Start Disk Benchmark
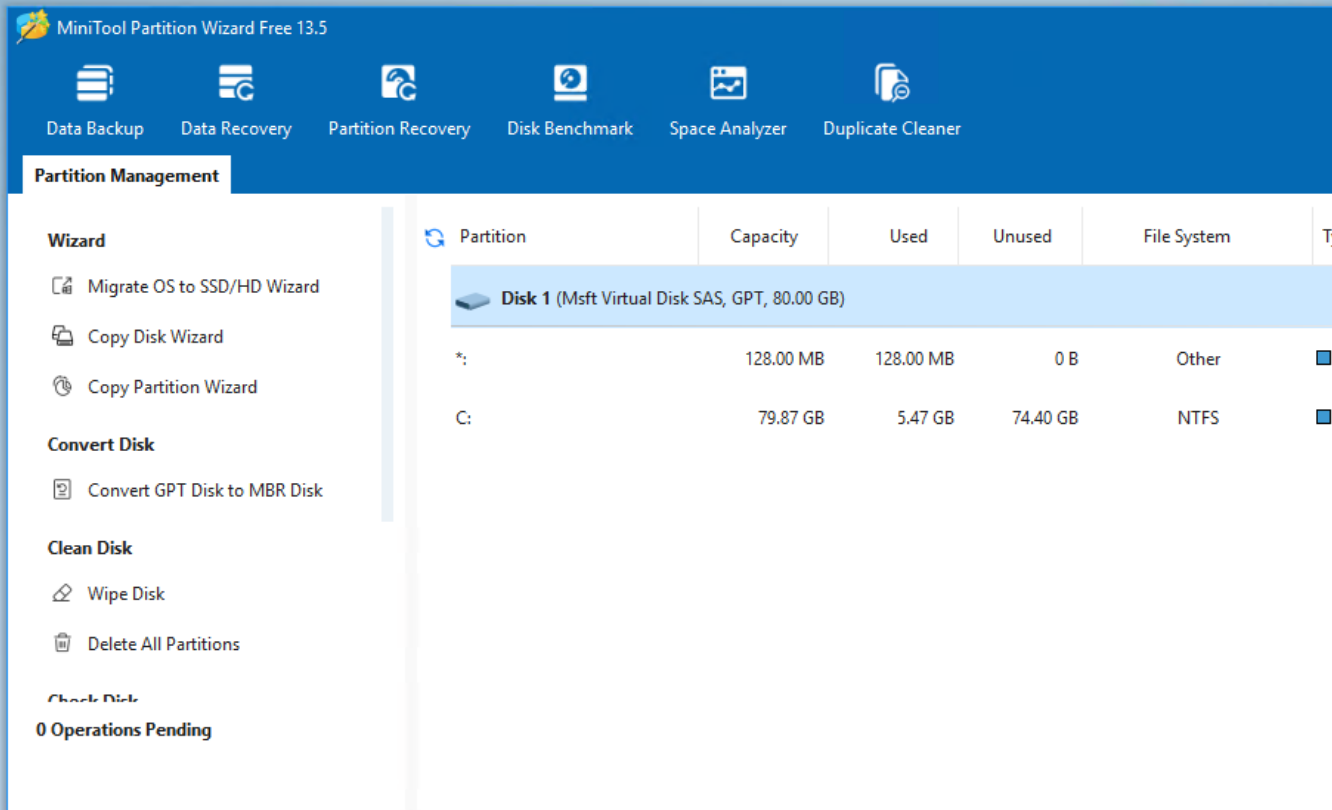This screenshot has height=810, width=1332. tap(569, 100)
